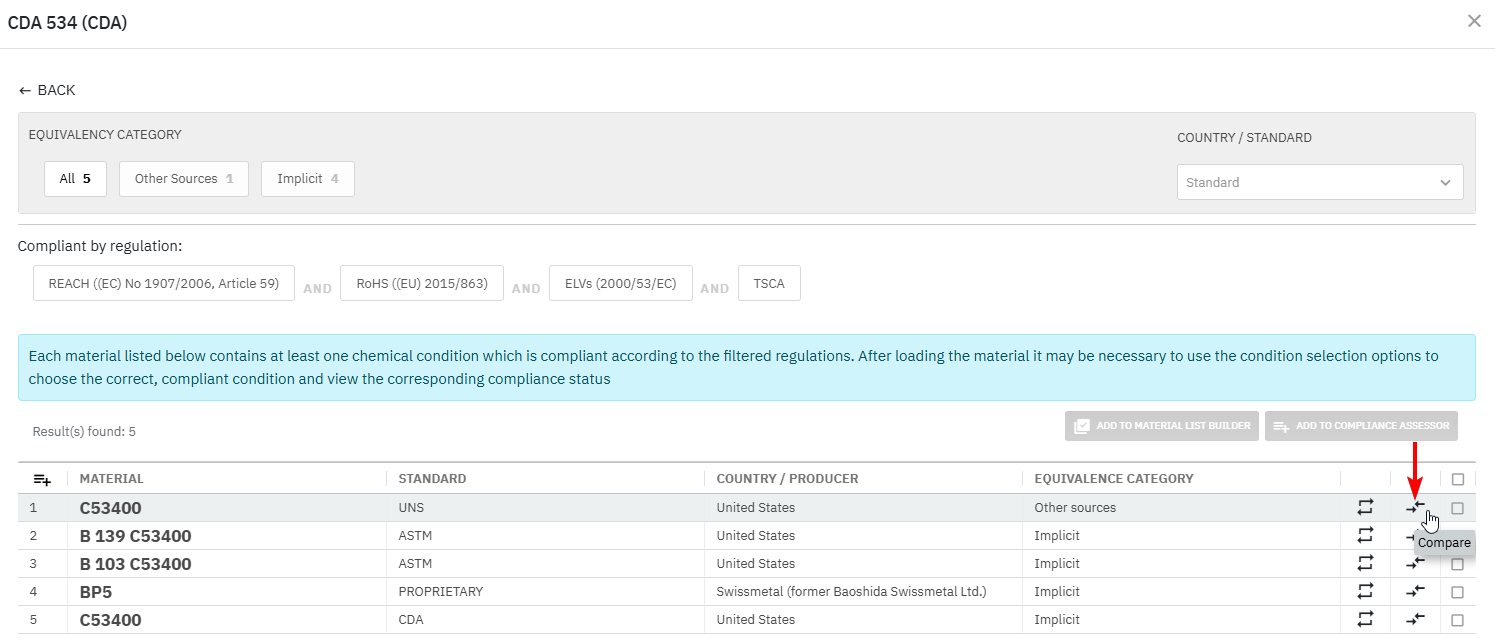Select checkbox for C53400 CDA row
Screen dimensions: 1495x642
[1457, 620]
